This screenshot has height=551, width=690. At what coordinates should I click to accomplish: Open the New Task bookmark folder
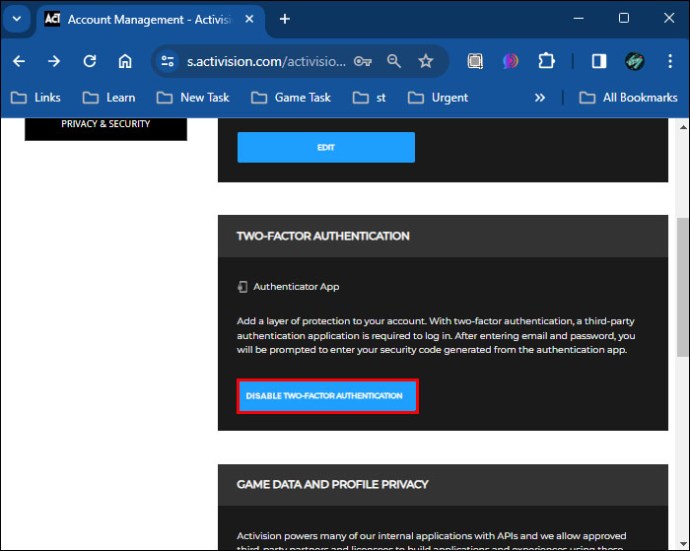[193, 97]
